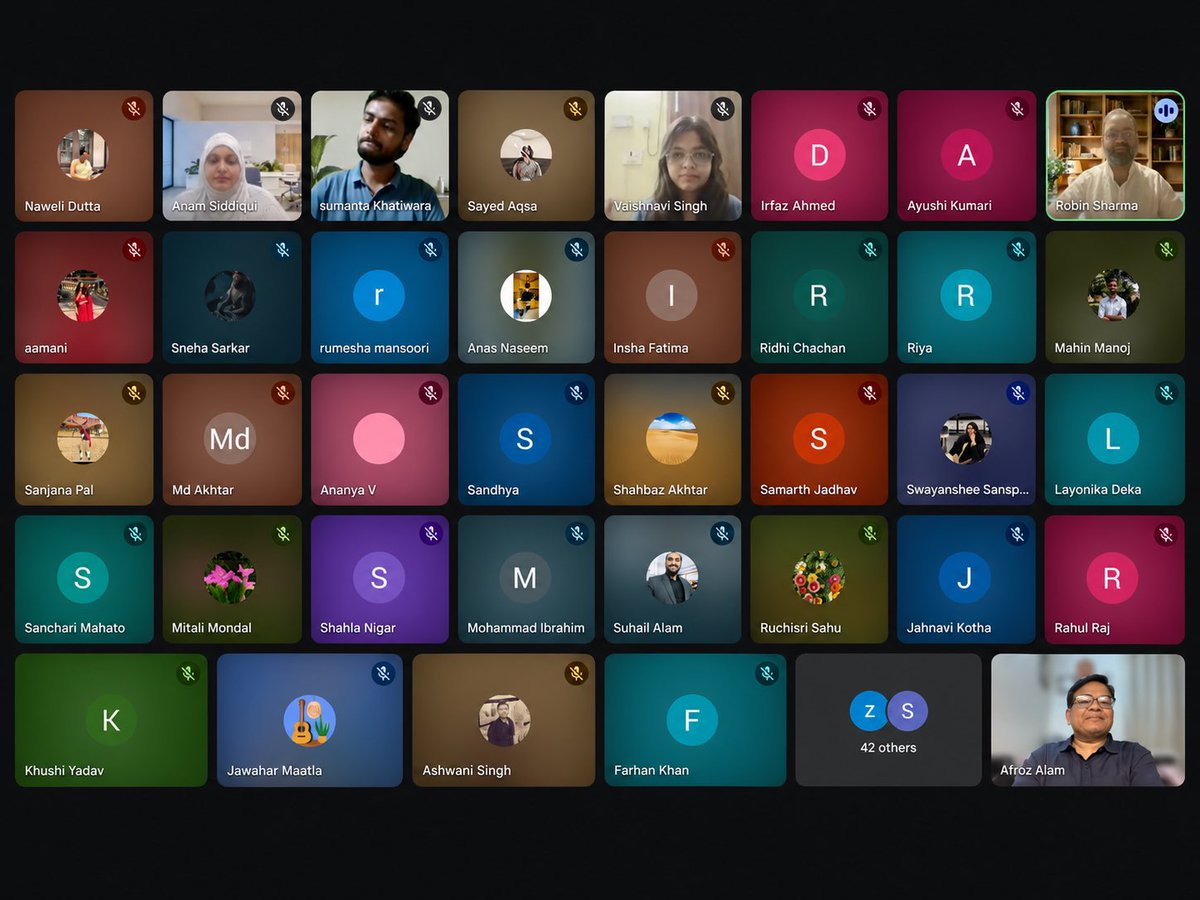Click the name label 'Layonika Deka'
The image size is (1200, 900).
[1097, 490]
